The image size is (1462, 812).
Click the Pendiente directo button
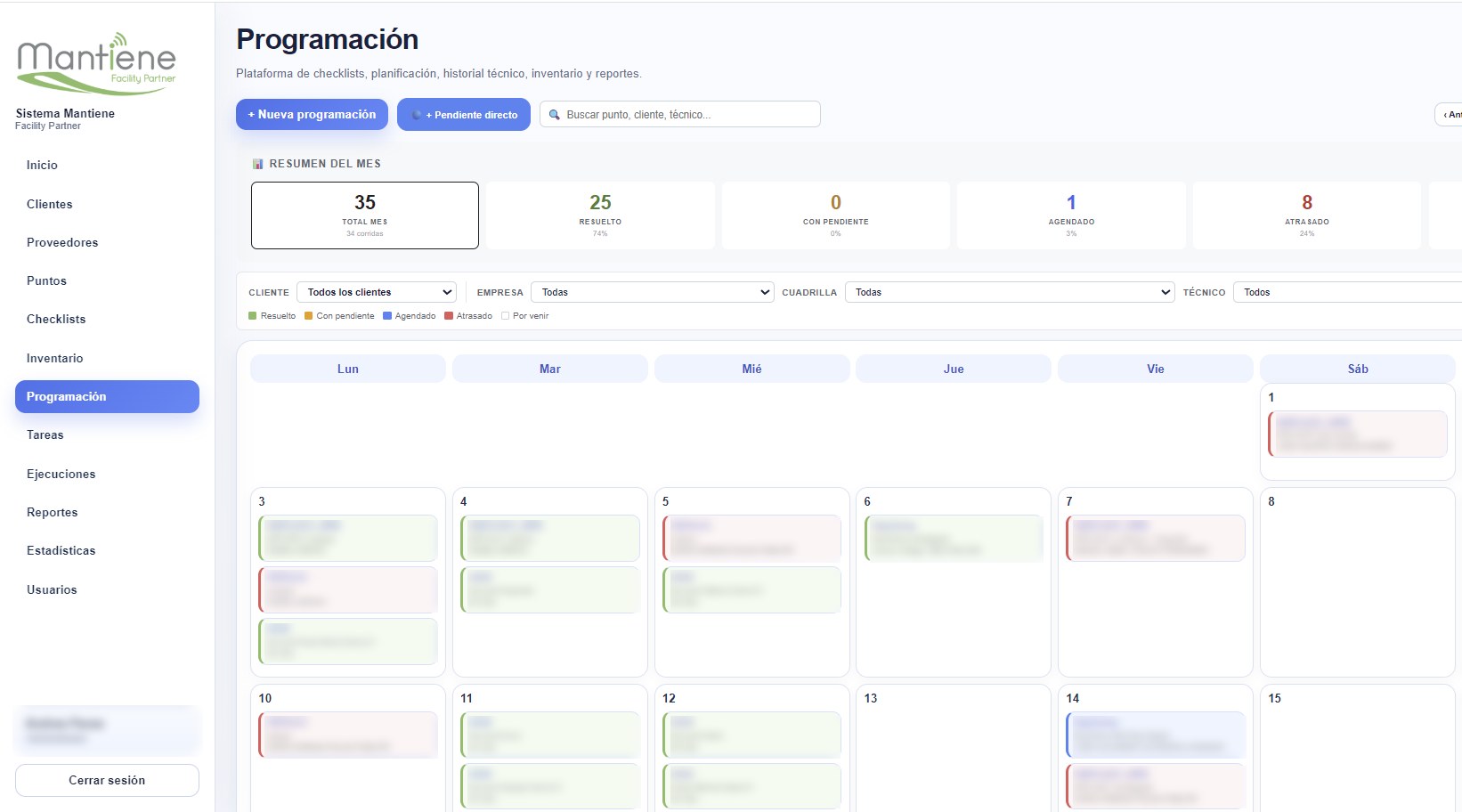tap(464, 114)
